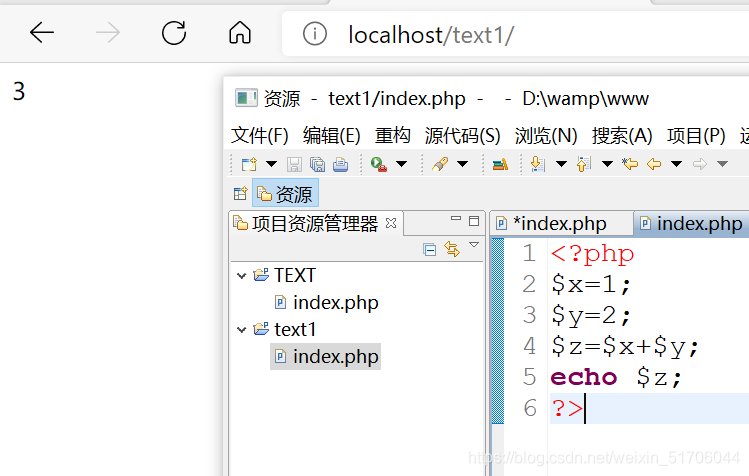The image size is (749, 476).
Task: Click the browser forward arrow
Action: tap(108, 33)
